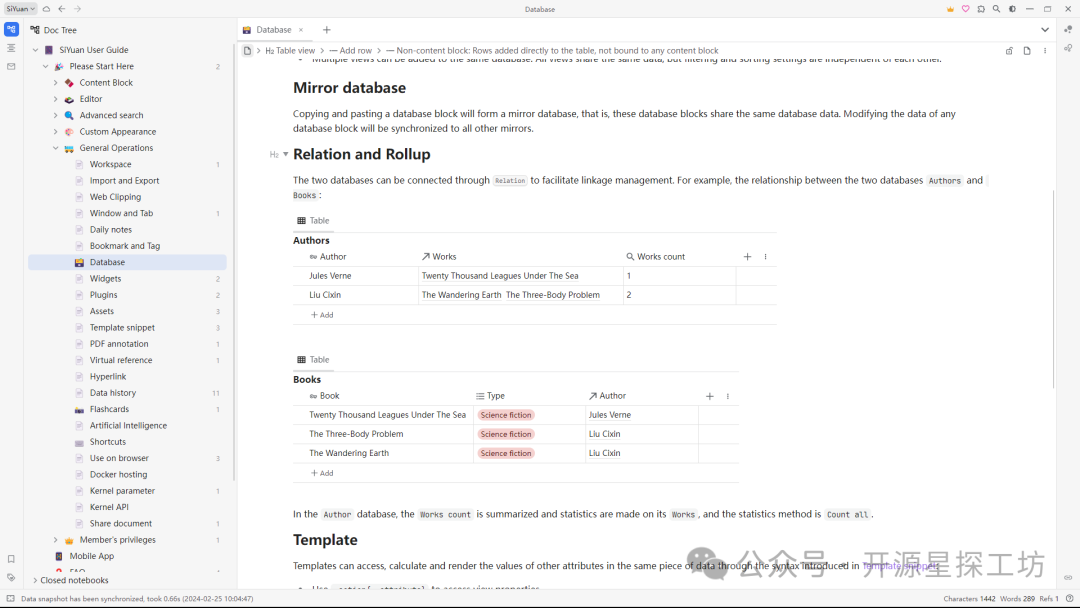Fold the Relation and Rollup heading

click(285, 154)
